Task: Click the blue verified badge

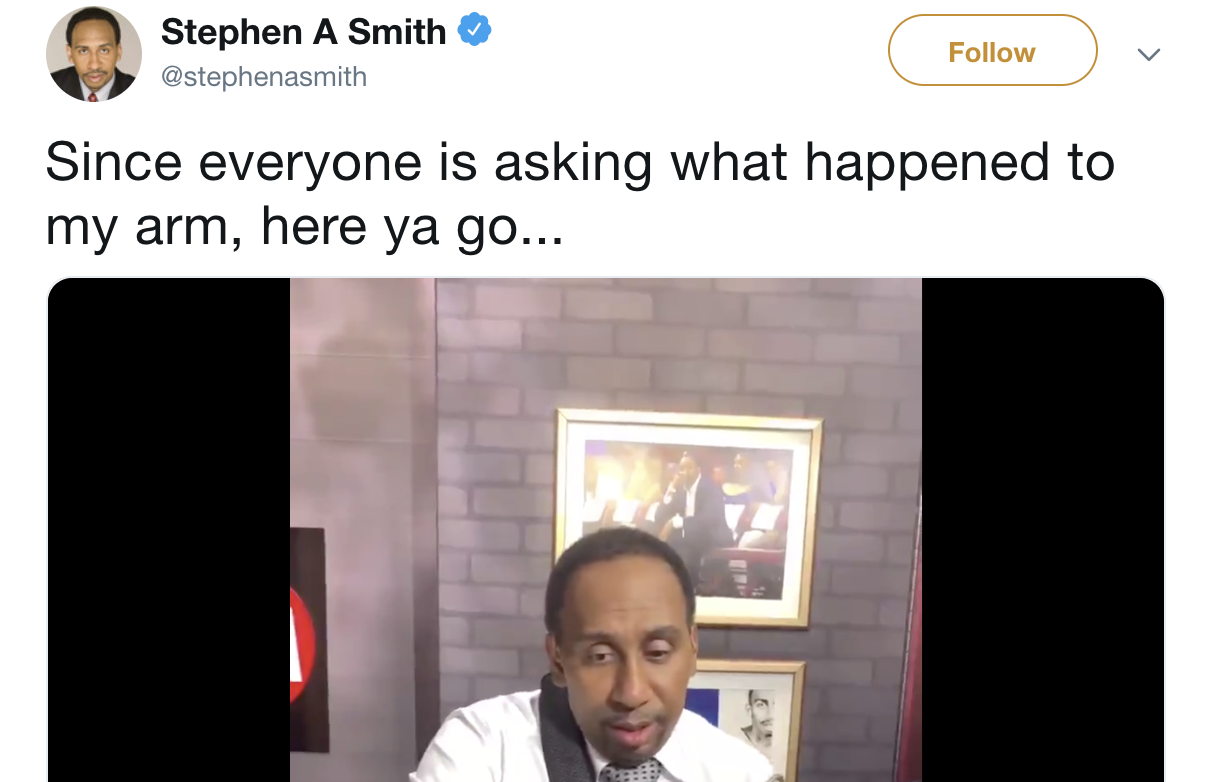Action: [x=474, y=32]
